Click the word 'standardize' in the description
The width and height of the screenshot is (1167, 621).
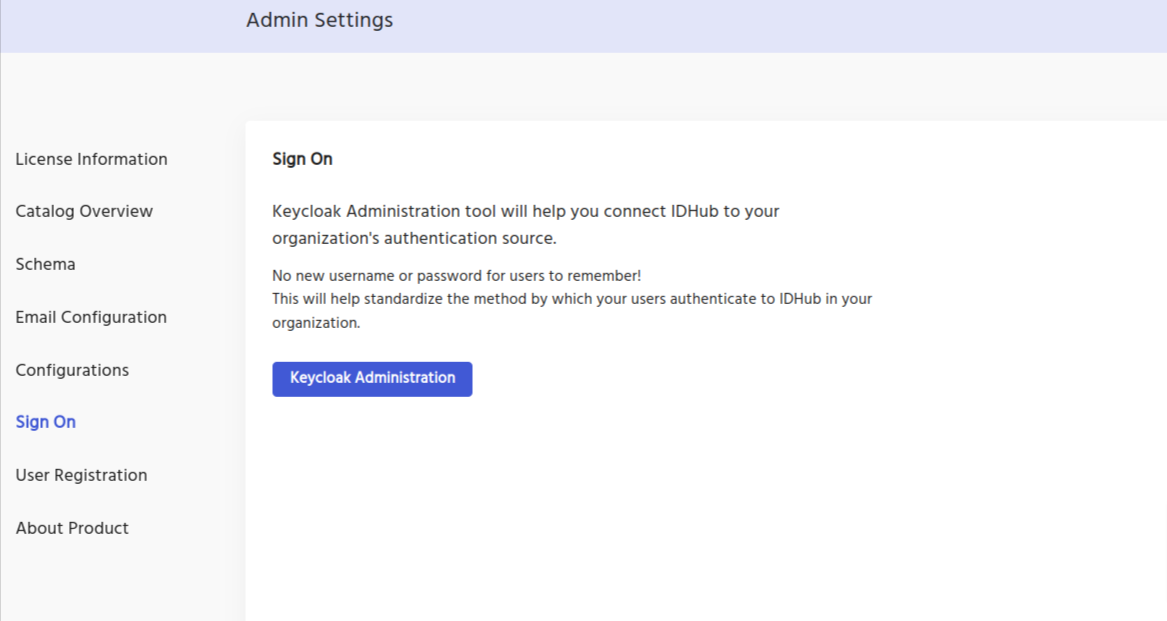click(x=395, y=299)
